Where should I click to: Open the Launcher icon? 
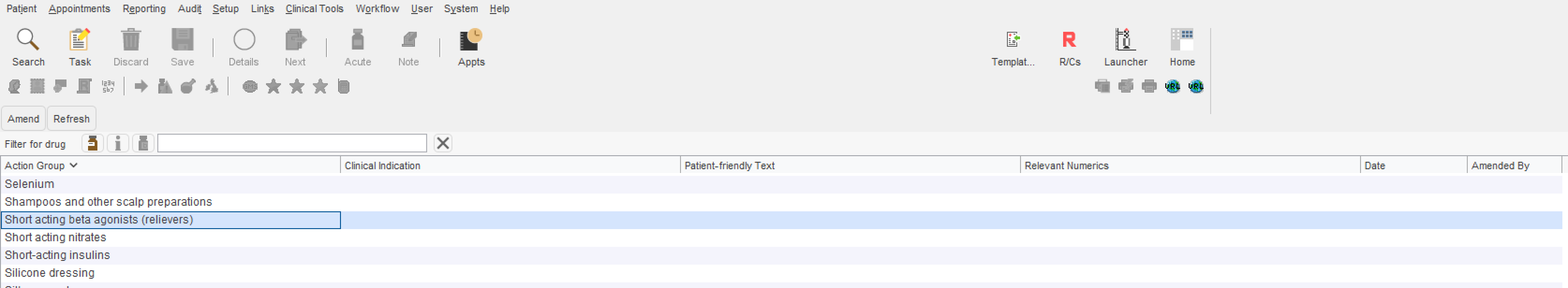coord(1125,40)
